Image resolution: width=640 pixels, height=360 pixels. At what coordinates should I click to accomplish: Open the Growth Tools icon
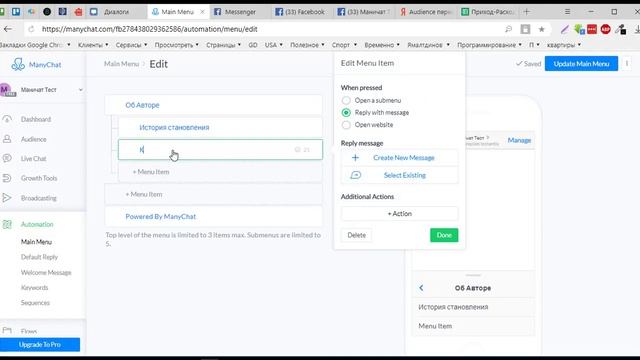pos(7,178)
